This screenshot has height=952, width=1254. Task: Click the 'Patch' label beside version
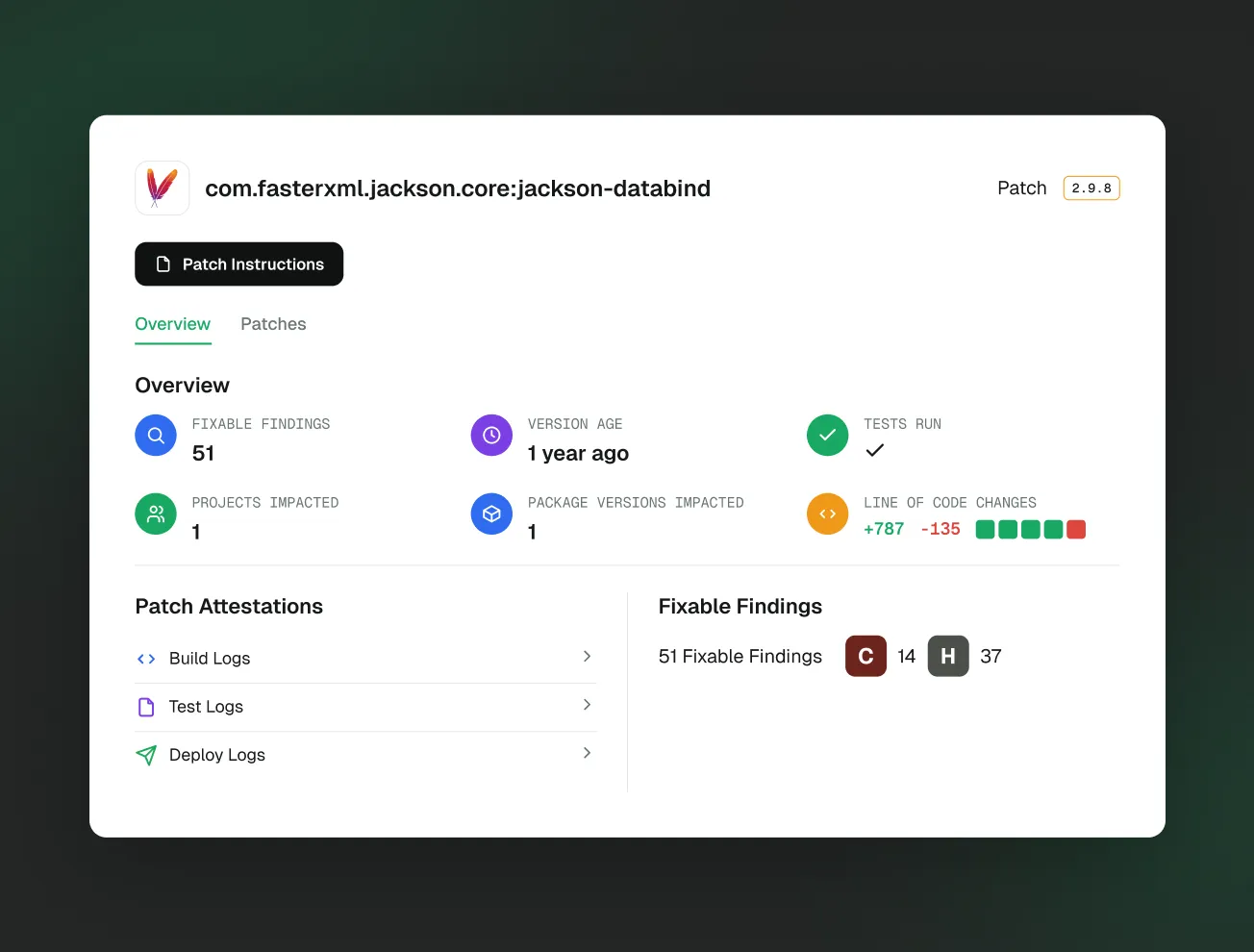[x=1022, y=188]
